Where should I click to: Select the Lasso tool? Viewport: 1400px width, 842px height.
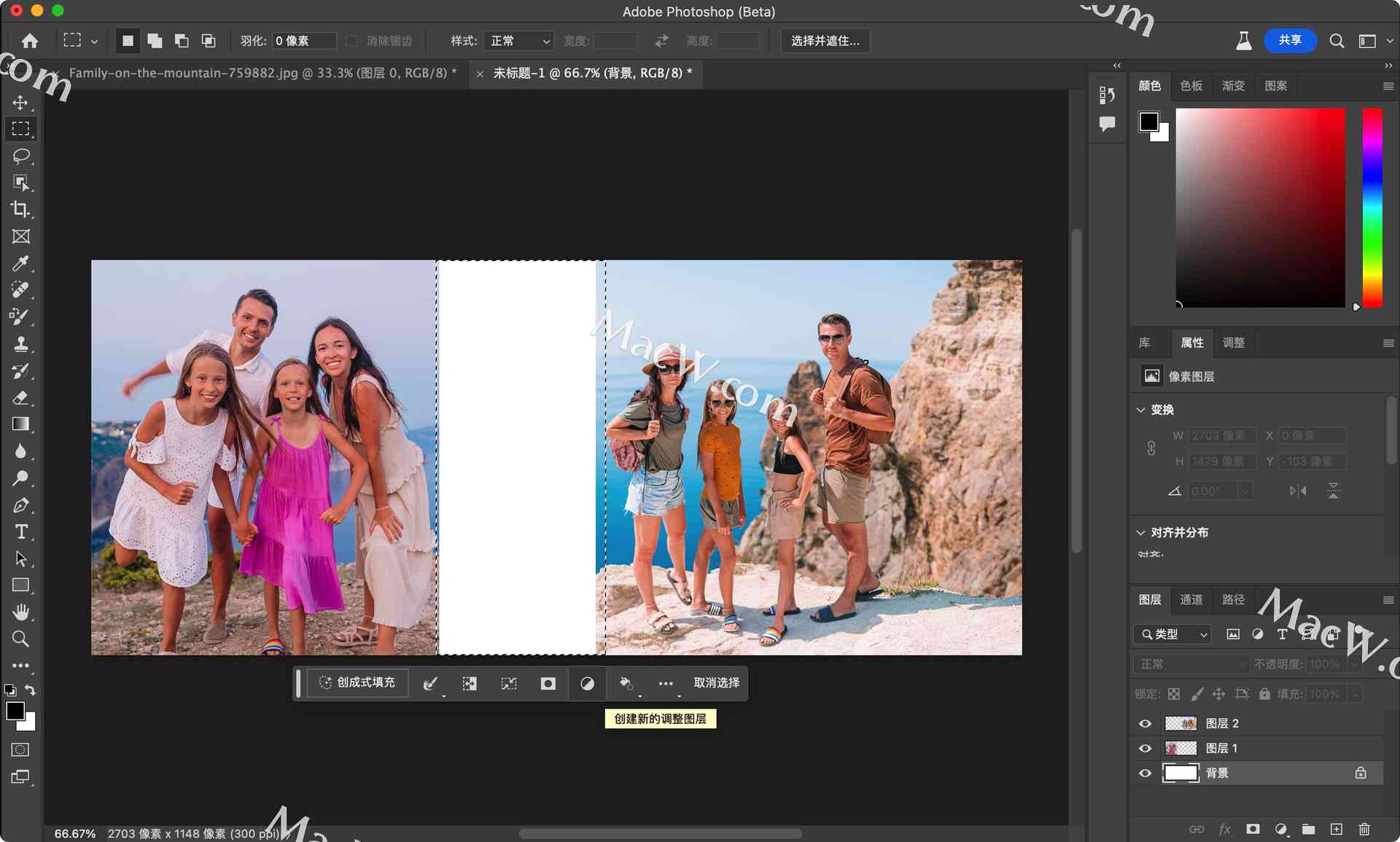(x=20, y=156)
